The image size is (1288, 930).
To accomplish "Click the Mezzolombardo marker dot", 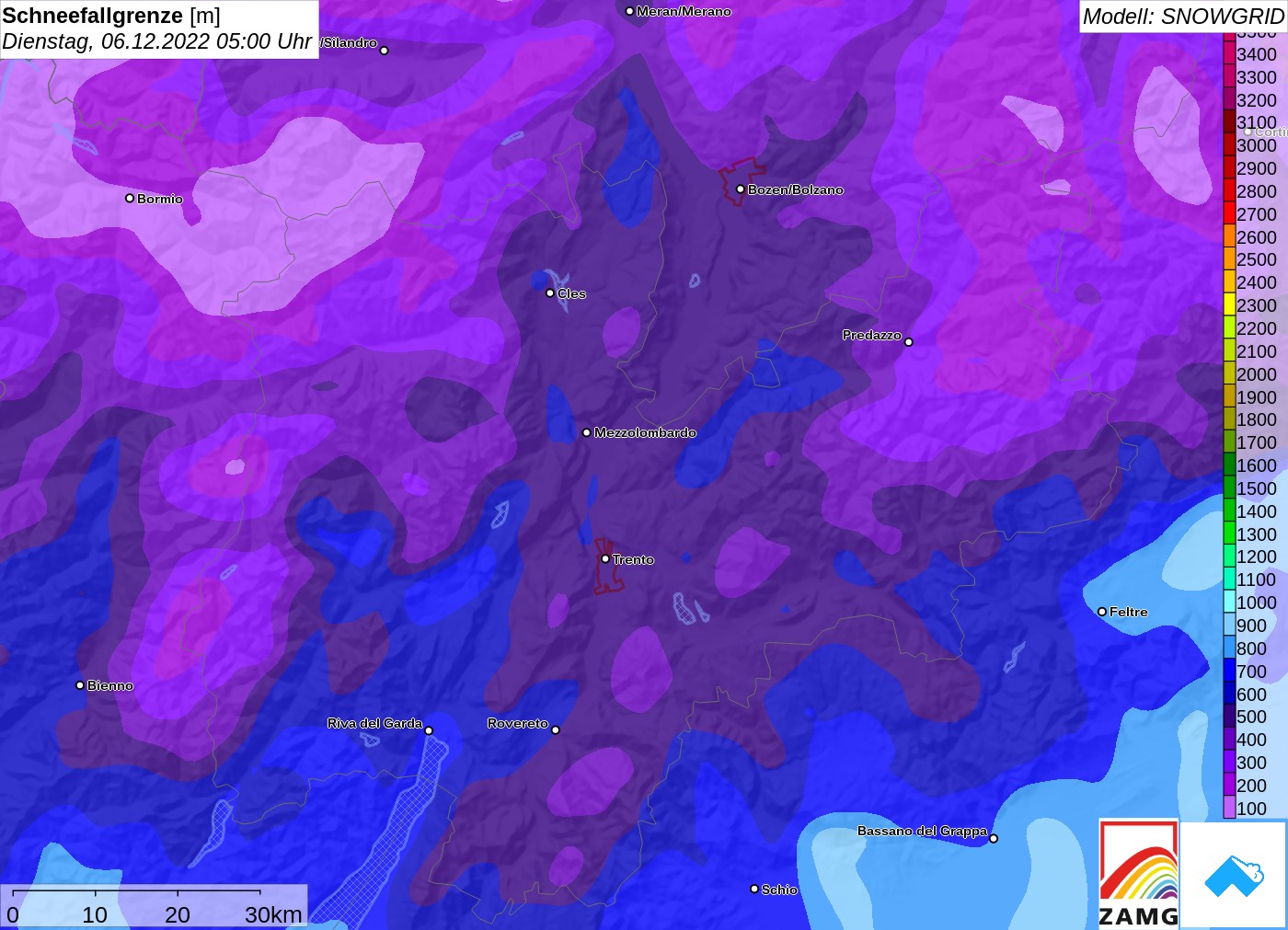I will [587, 432].
